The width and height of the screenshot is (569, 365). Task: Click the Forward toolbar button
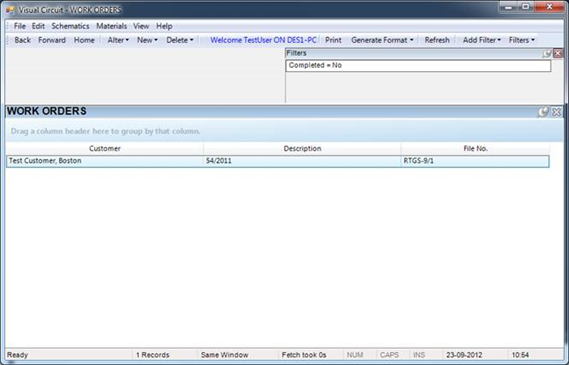click(52, 40)
